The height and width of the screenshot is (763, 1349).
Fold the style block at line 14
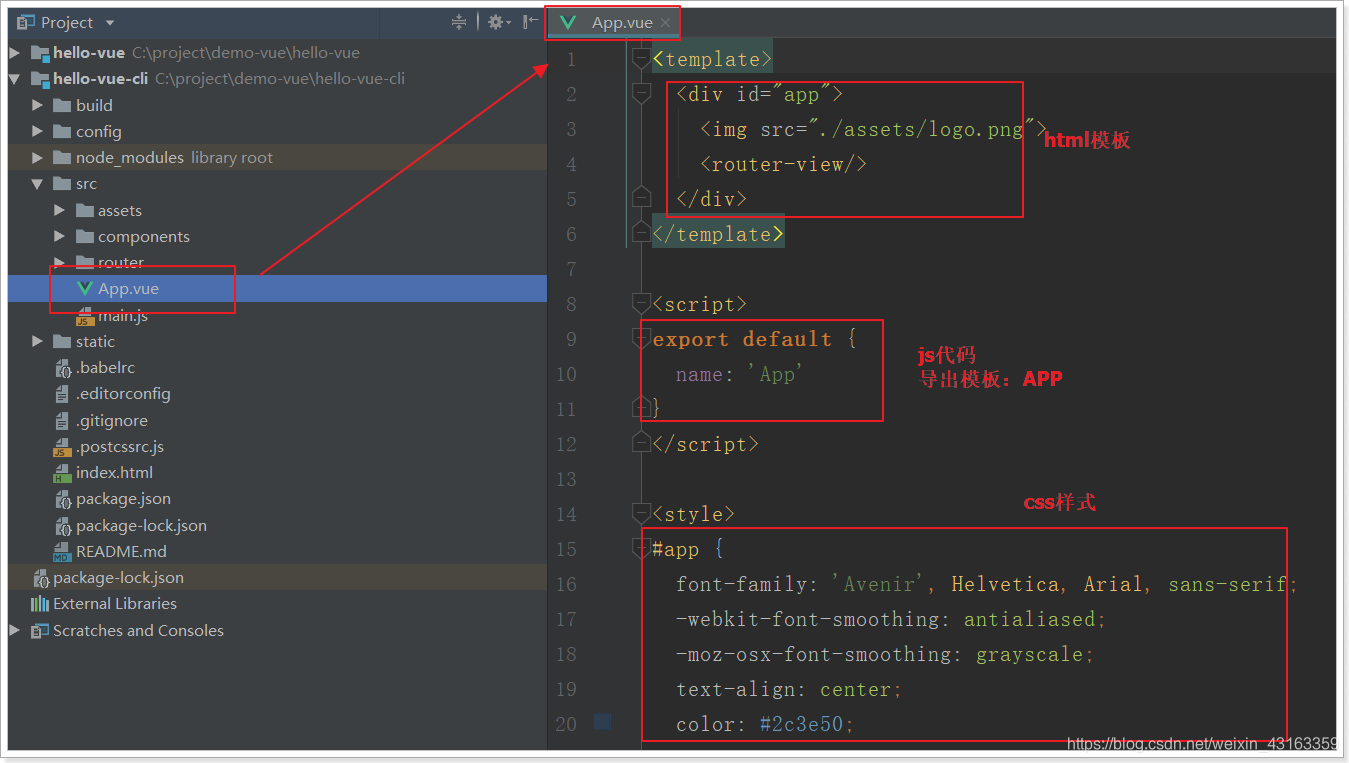[x=641, y=514]
